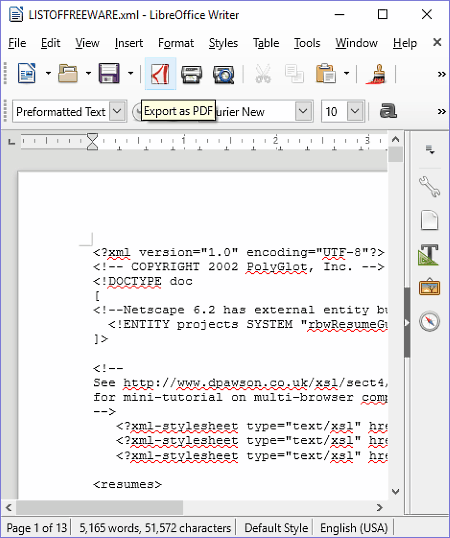The image size is (450, 538).
Task: Click the '<resumes>' line in document
Action: tap(127, 484)
